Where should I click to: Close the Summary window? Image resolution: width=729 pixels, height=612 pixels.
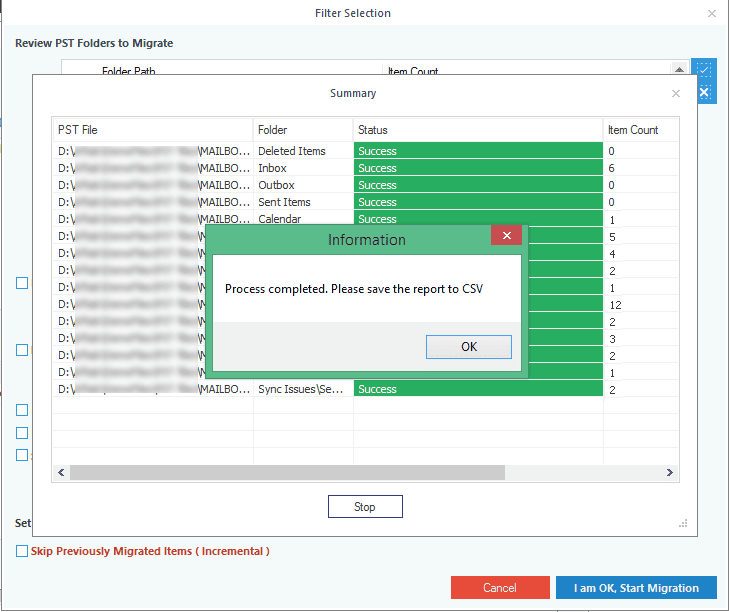coord(676,93)
